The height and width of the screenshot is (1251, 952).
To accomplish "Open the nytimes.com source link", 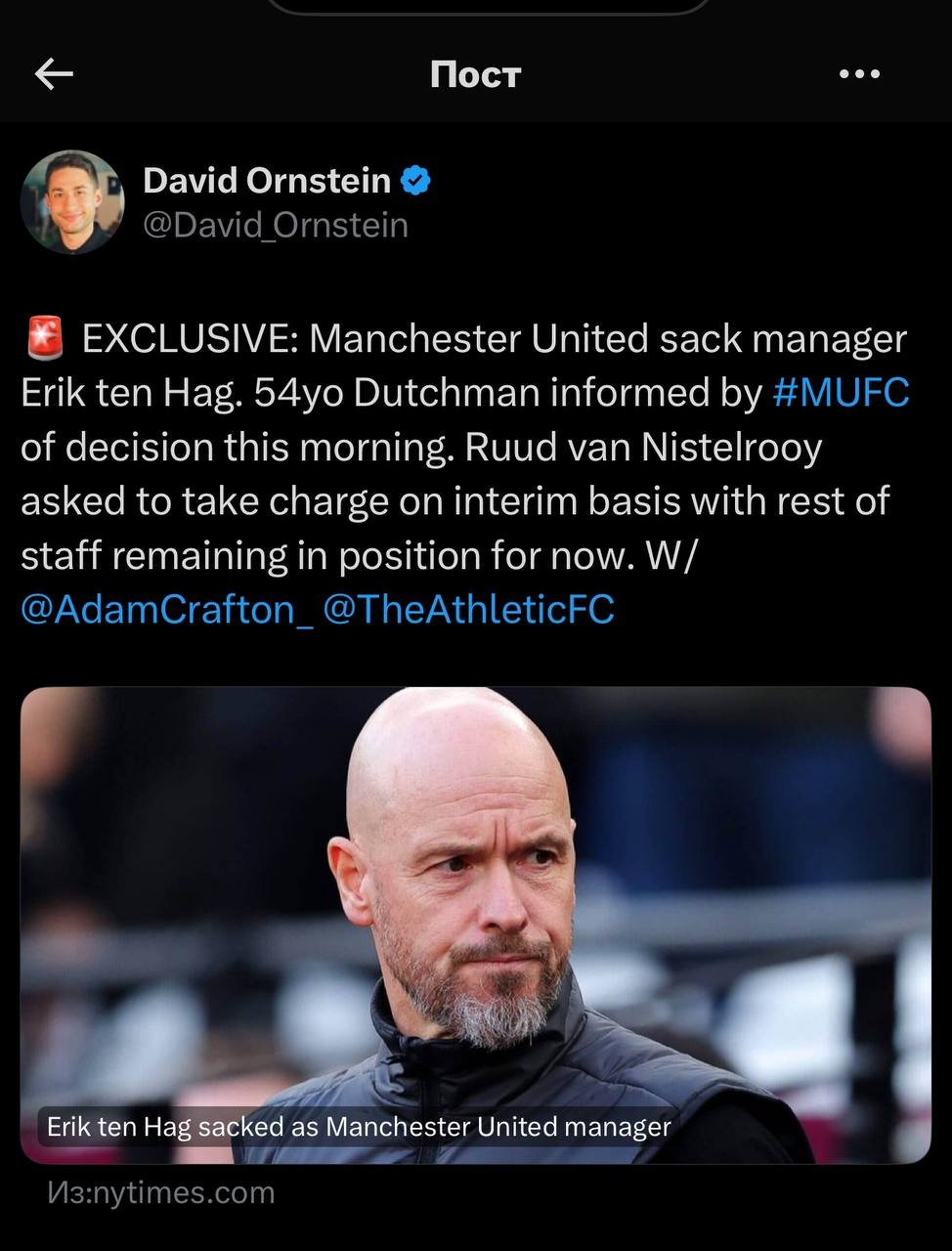I will point(161,1193).
